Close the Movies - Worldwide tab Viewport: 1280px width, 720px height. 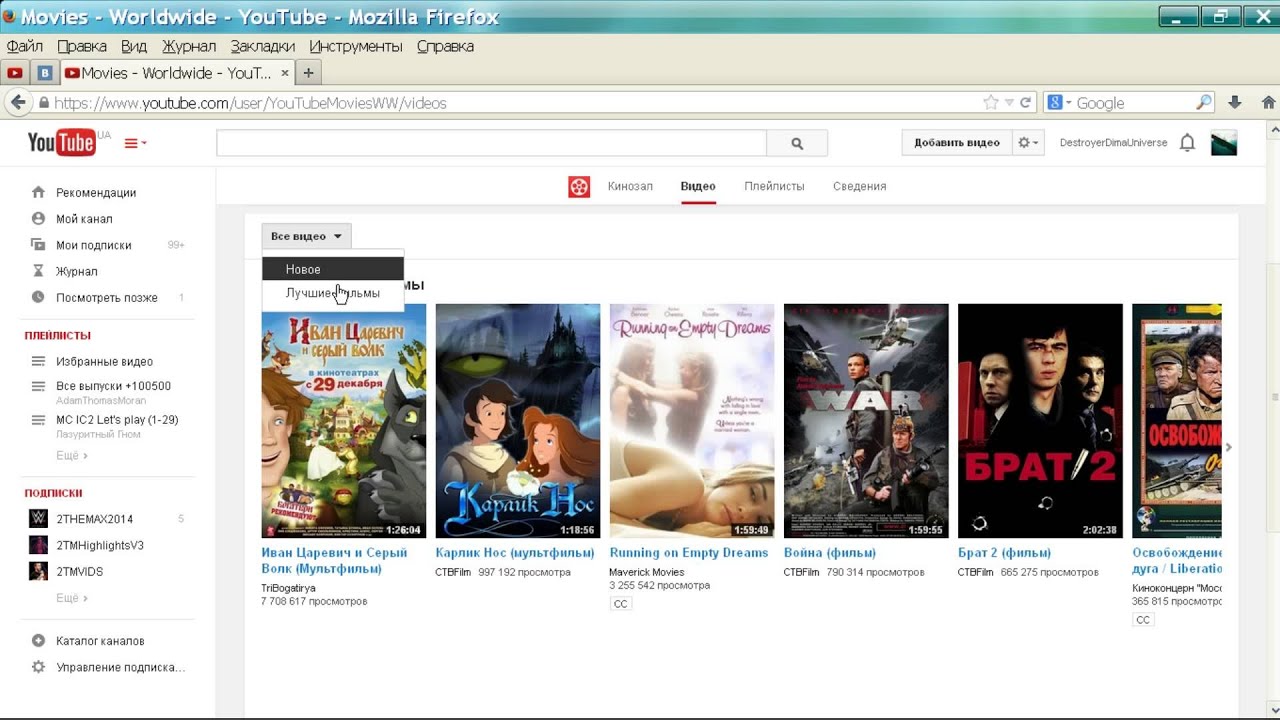click(285, 73)
